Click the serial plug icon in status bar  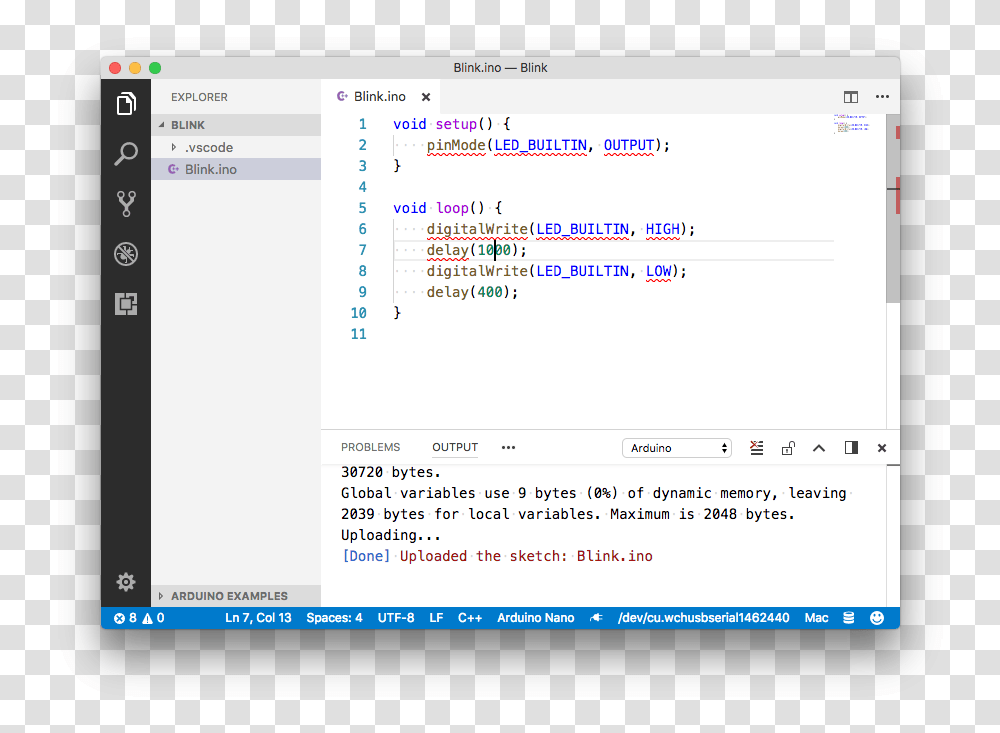pyautogui.click(x=596, y=618)
